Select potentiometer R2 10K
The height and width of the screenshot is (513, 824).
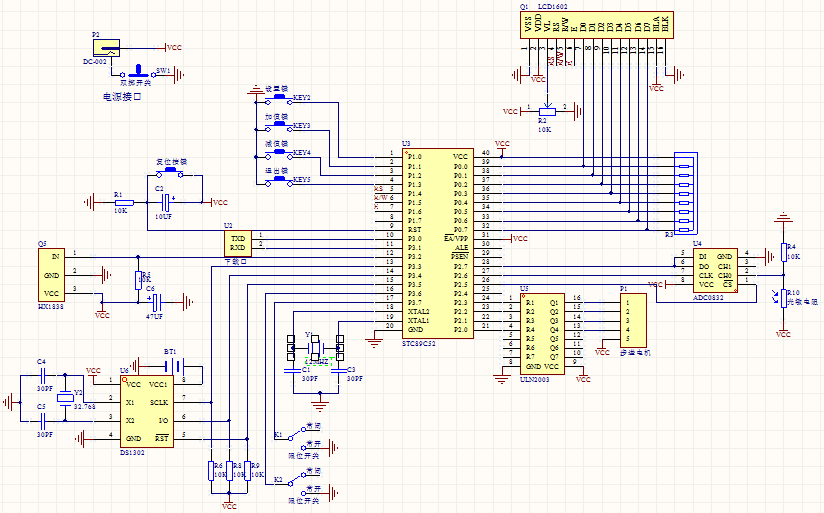(x=548, y=110)
